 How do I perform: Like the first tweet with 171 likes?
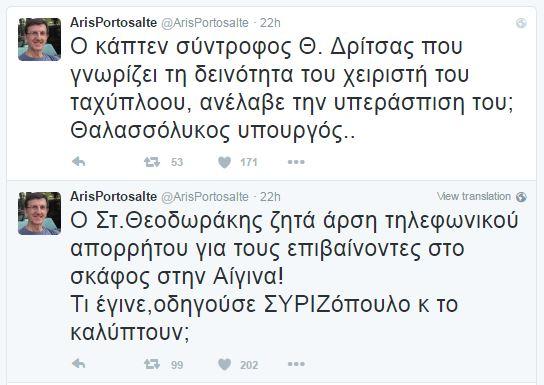tap(224, 162)
